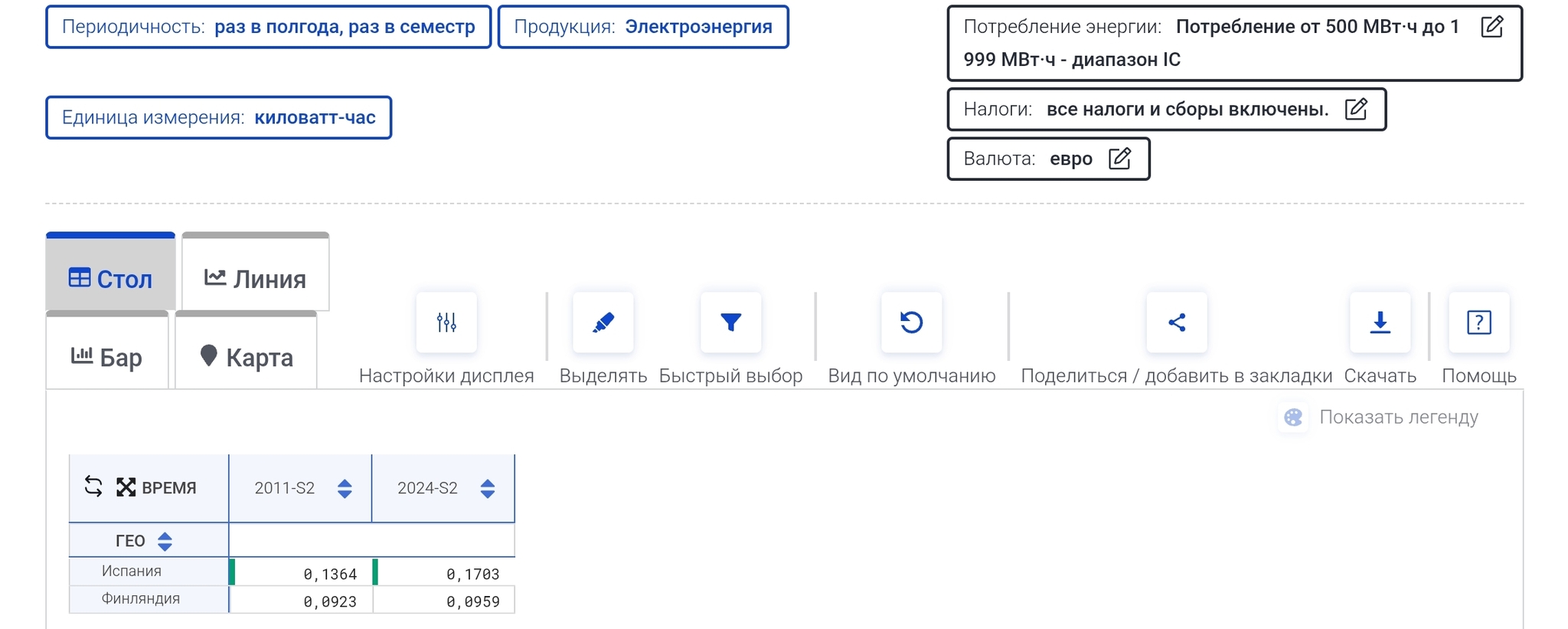Open the Быстрый выбор filter icon
This screenshot has height=629, width=1568.
731,323
